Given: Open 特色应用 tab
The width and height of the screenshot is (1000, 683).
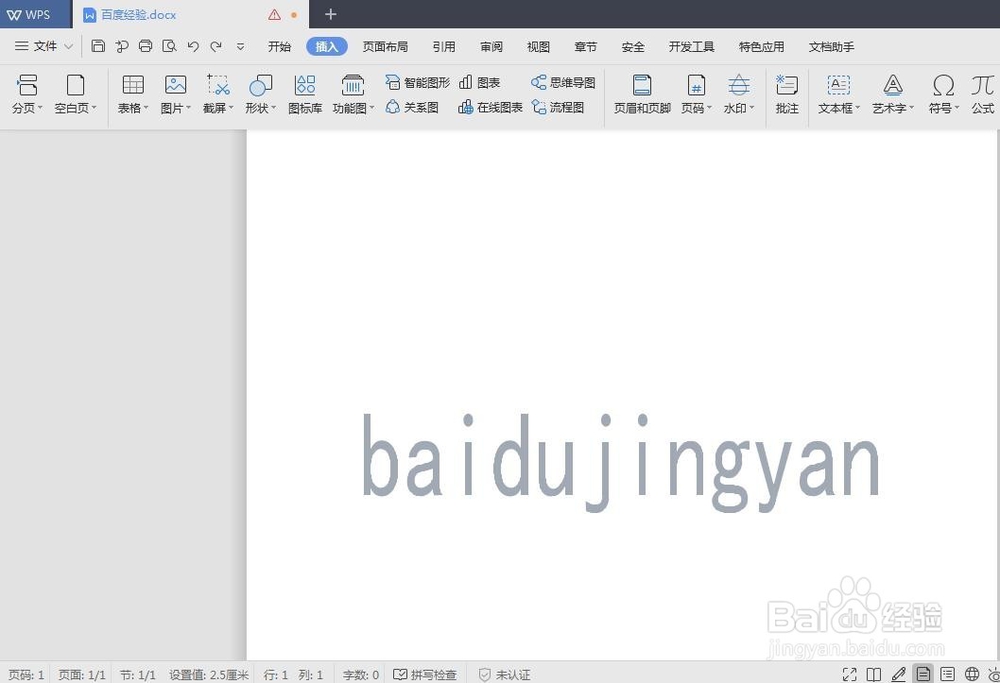Looking at the screenshot, I should click(x=761, y=47).
